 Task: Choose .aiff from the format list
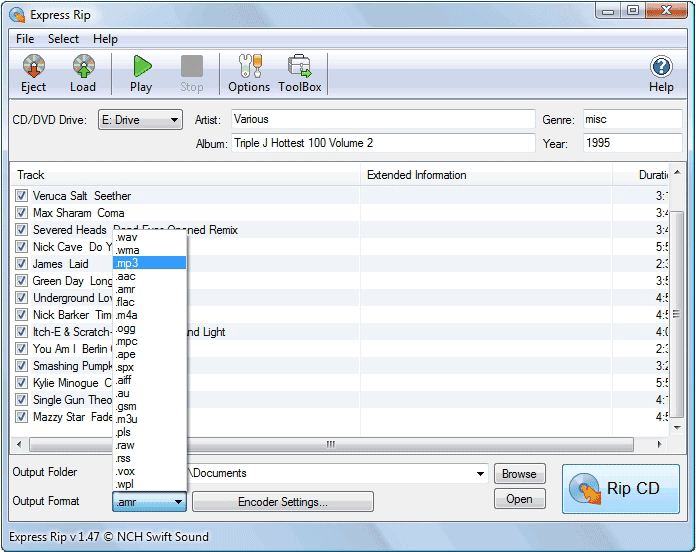click(150, 380)
